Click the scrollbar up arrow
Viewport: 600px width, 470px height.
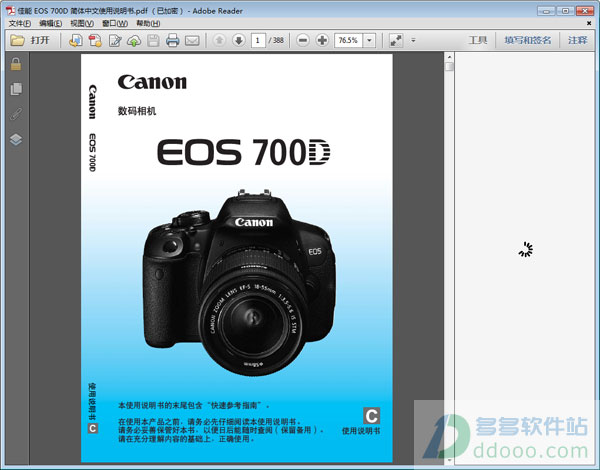point(449,57)
